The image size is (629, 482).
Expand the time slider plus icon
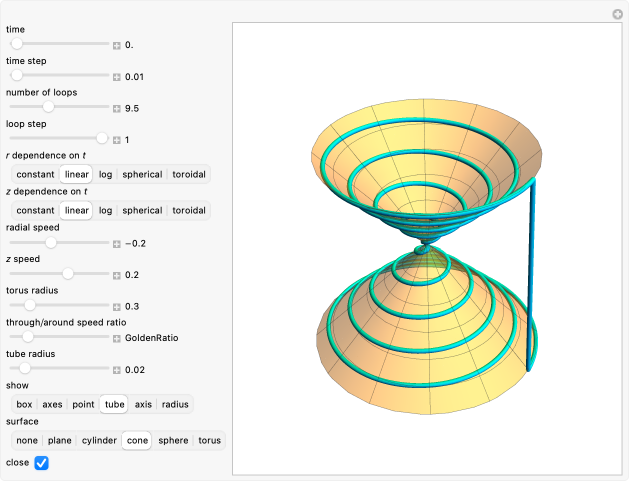[x=117, y=45]
